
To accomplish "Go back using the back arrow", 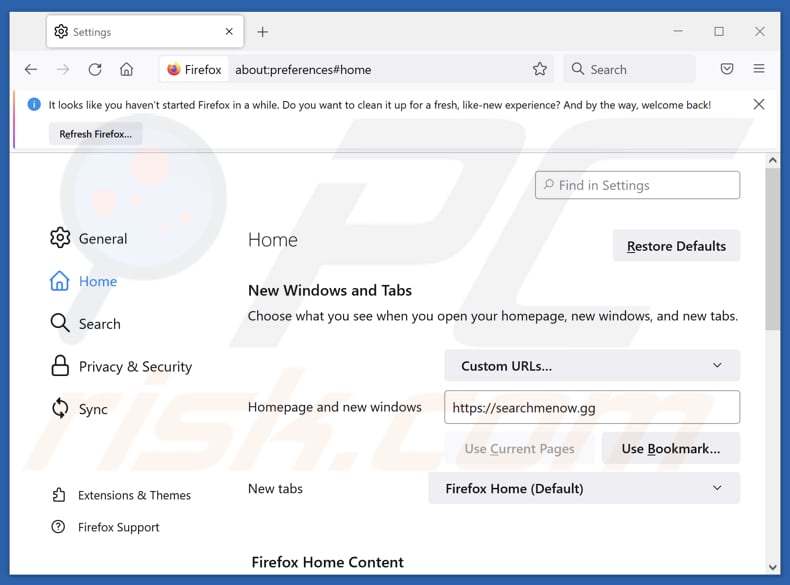I will click(x=31, y=69).
